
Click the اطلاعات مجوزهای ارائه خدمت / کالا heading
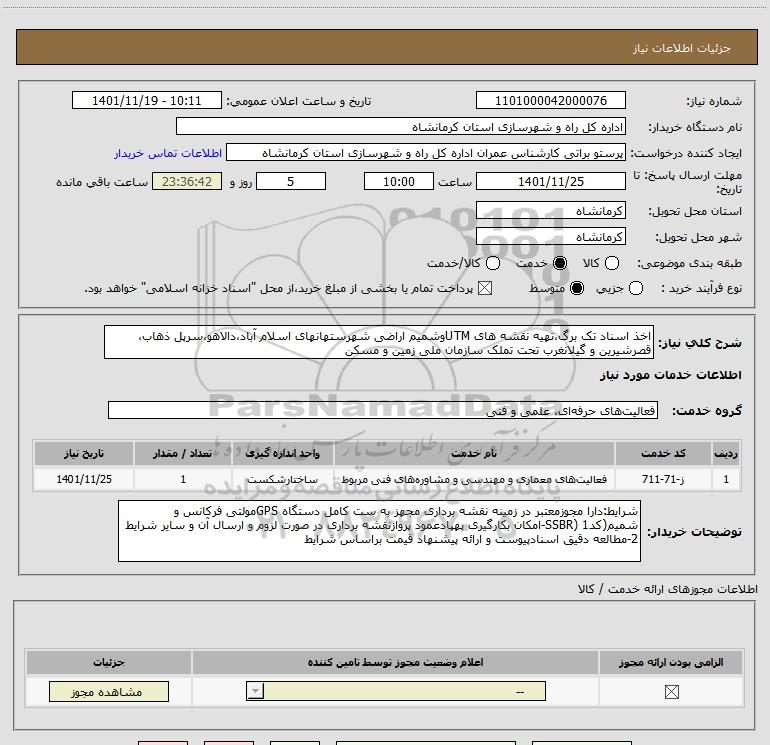667,589
